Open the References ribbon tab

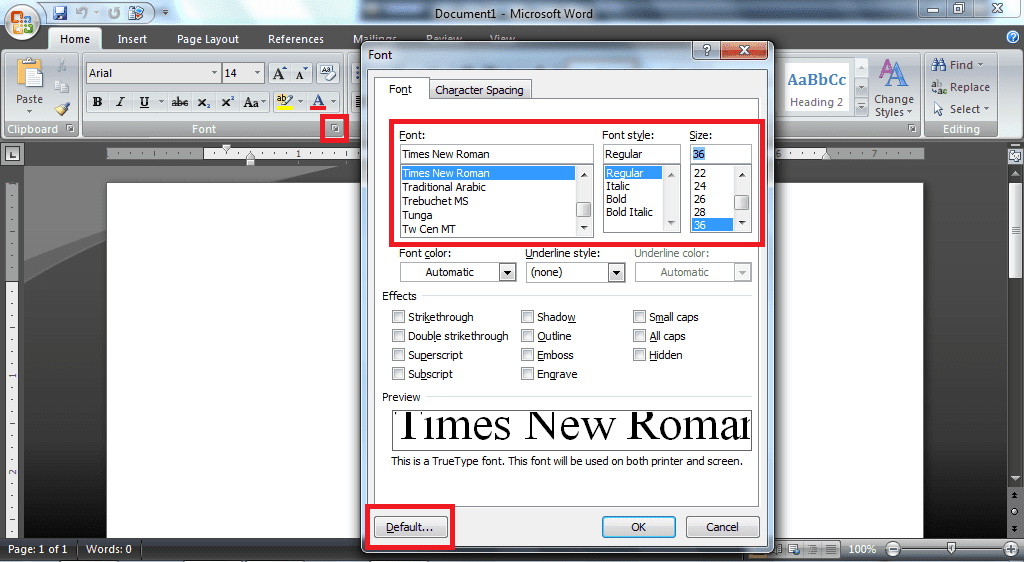(296, 39)
